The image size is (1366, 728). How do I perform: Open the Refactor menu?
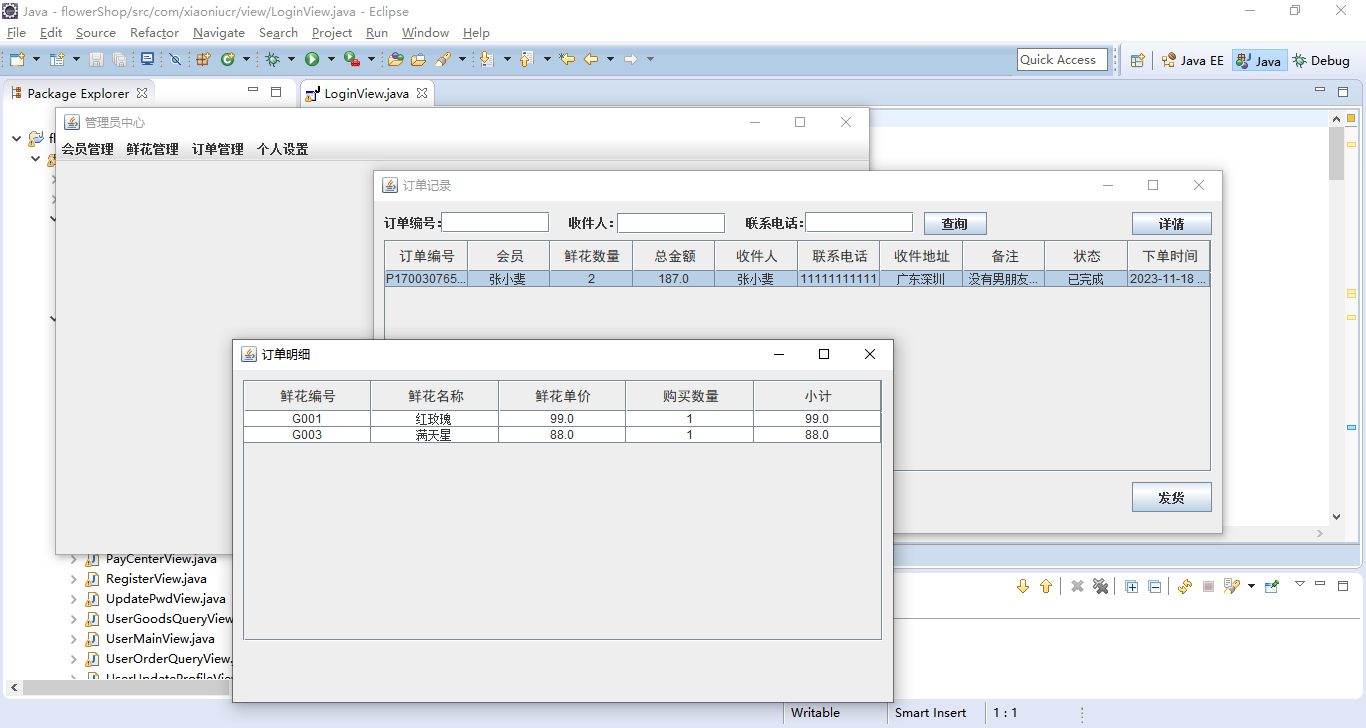pos(154,33)
